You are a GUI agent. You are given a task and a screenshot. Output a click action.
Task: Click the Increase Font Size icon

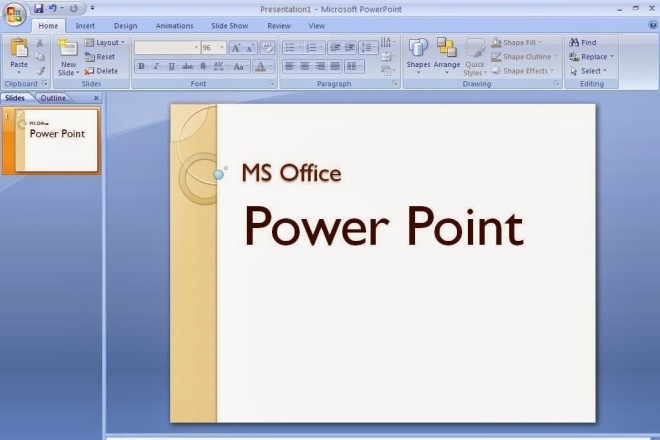pos(236,48)
